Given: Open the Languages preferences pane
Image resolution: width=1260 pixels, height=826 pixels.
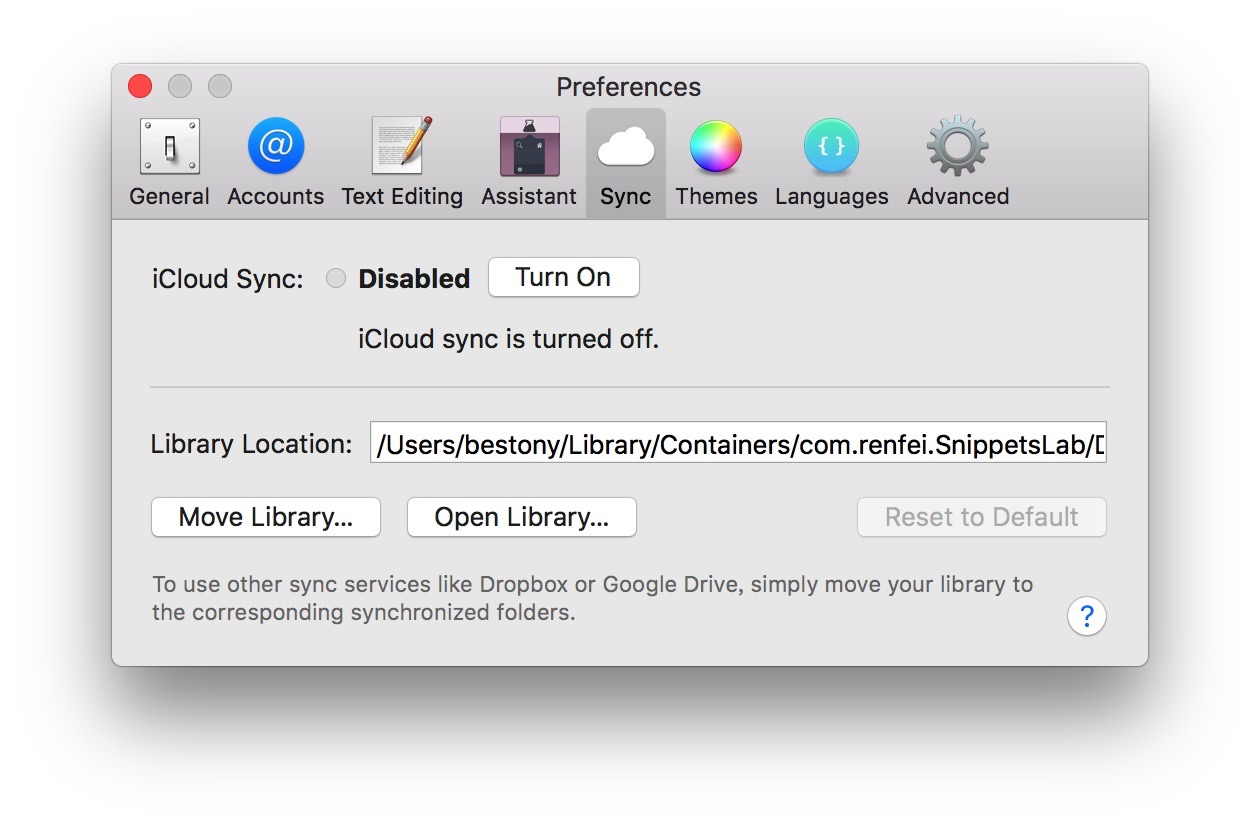Looking at the screenshot, I should pyautogui.click(x=831, y=163).
